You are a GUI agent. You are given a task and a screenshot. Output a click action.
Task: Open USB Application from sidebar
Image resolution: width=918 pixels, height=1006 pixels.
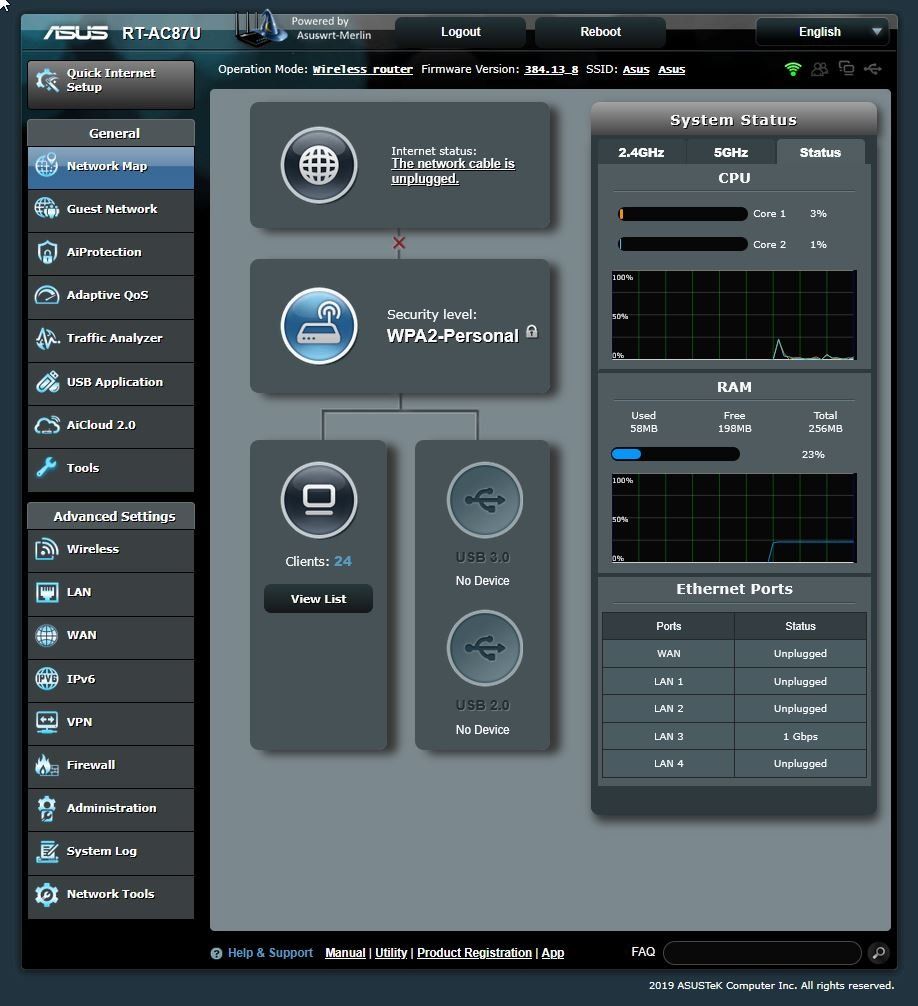pyautogui.click(x=111, y=382)
